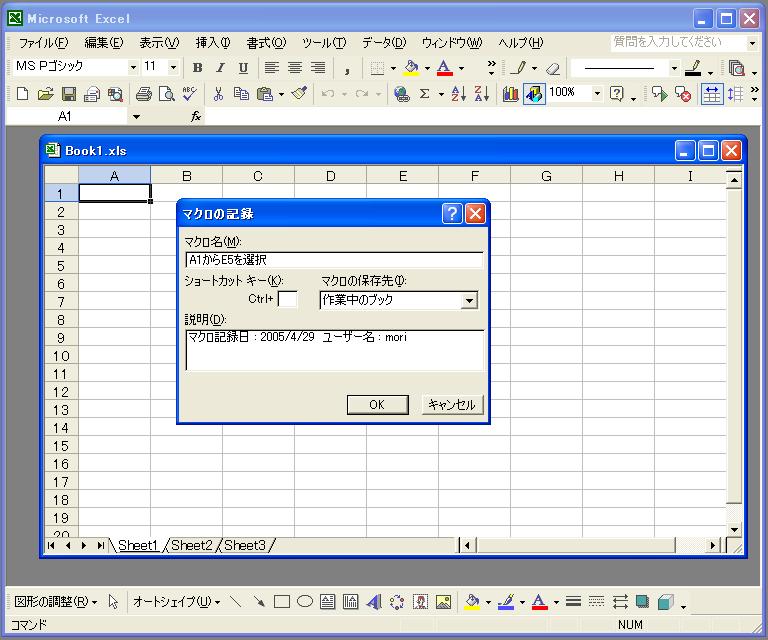Activate Format Painter brush

(299, 94)
